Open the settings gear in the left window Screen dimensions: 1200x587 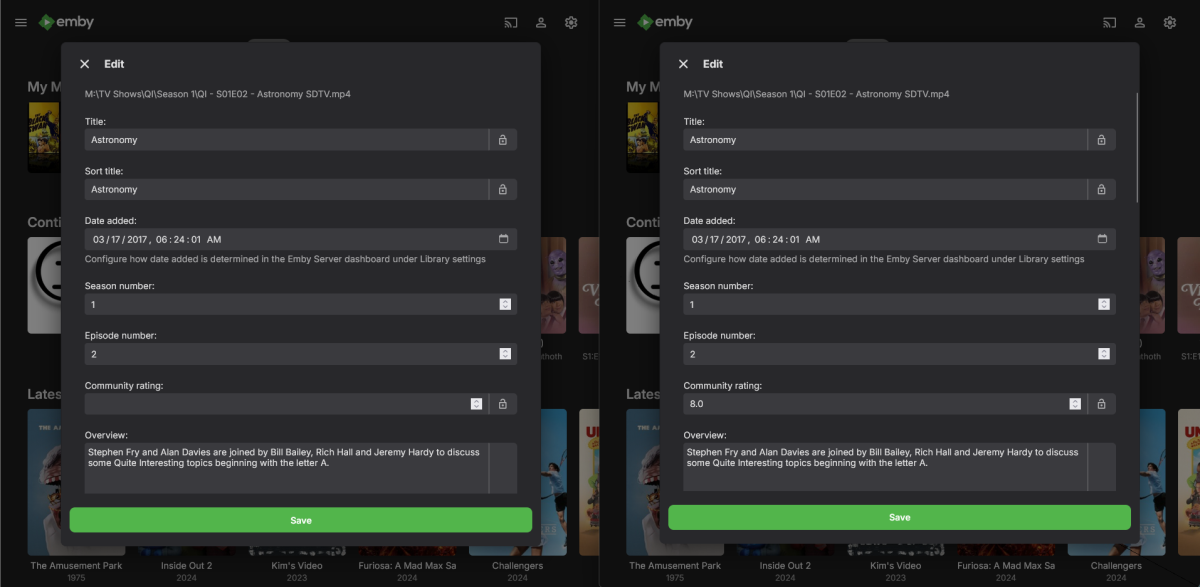(571, 22)
